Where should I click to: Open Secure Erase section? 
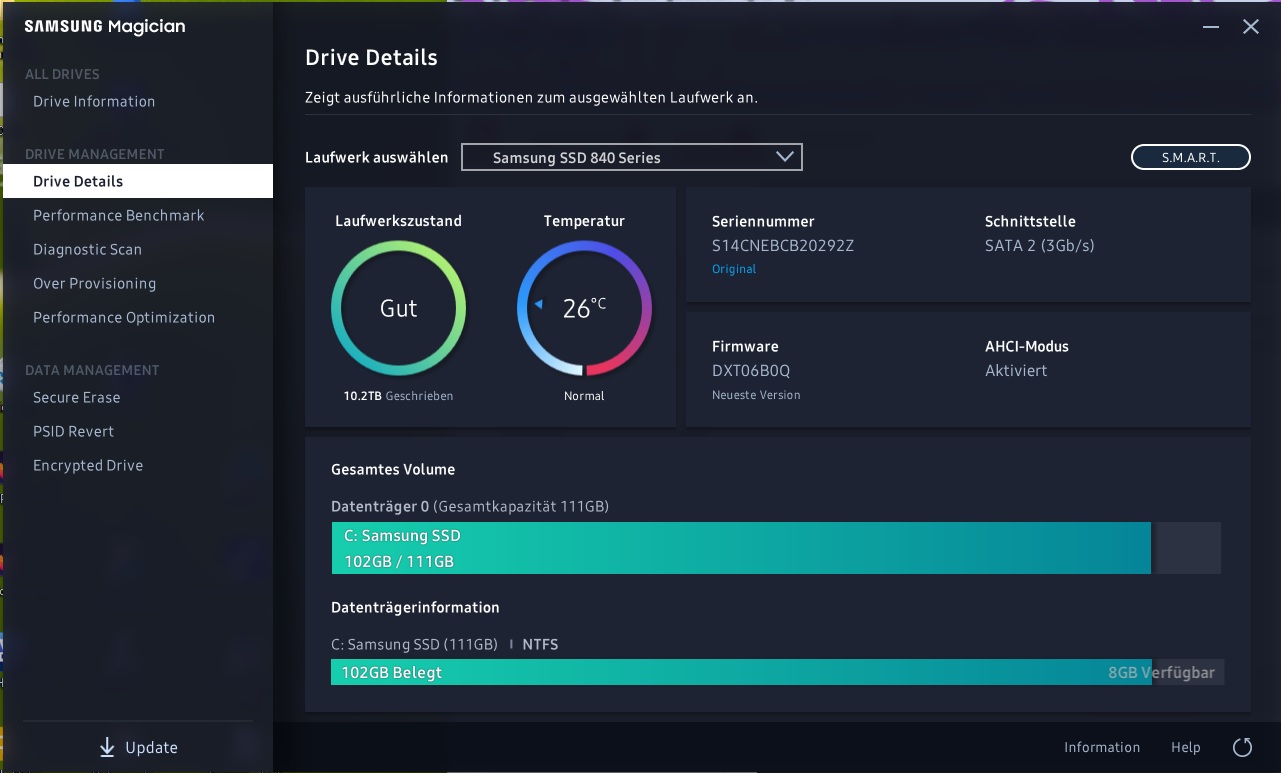click(76, 397)
